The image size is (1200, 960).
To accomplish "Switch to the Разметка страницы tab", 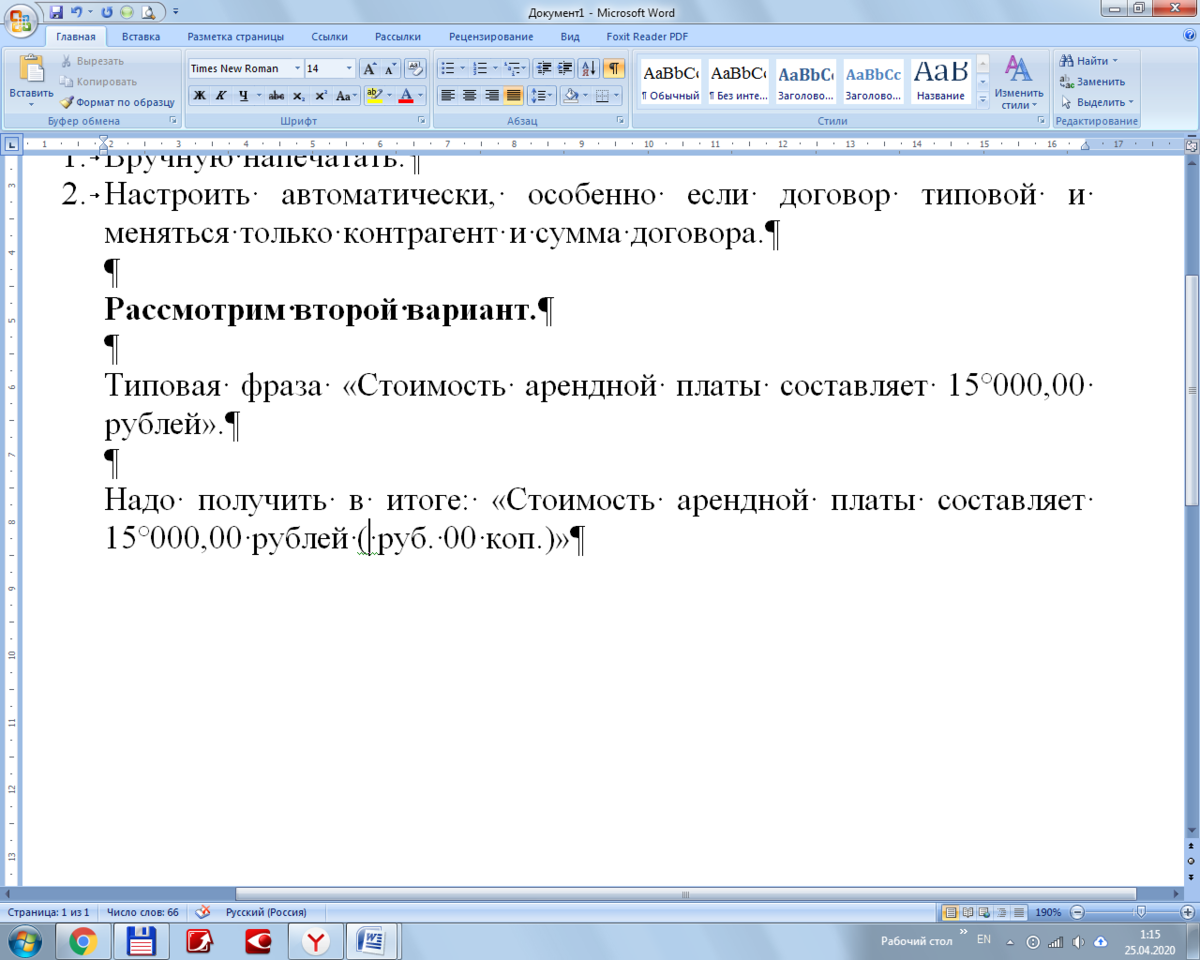I will [236, 37].
